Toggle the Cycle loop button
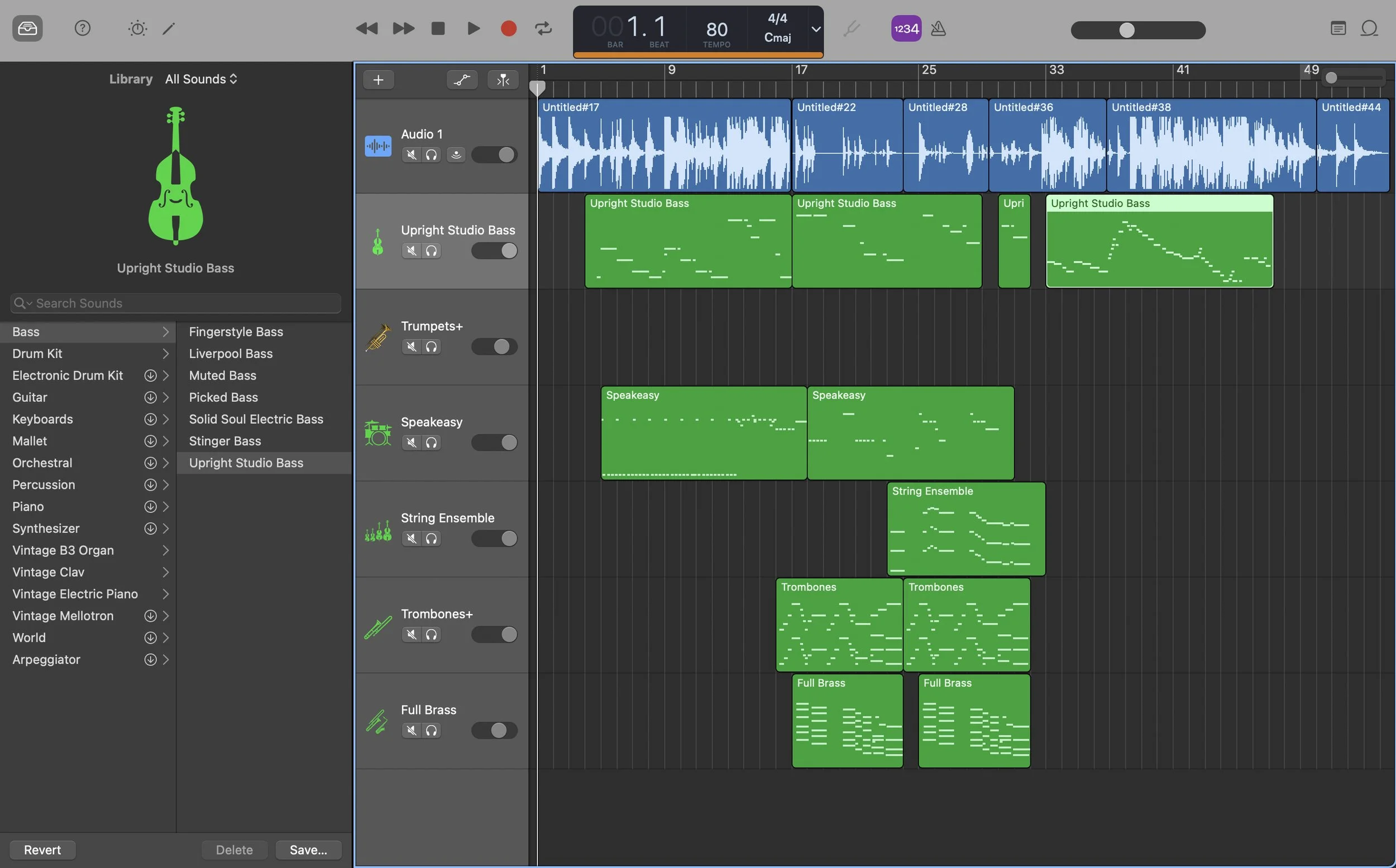 543,28
